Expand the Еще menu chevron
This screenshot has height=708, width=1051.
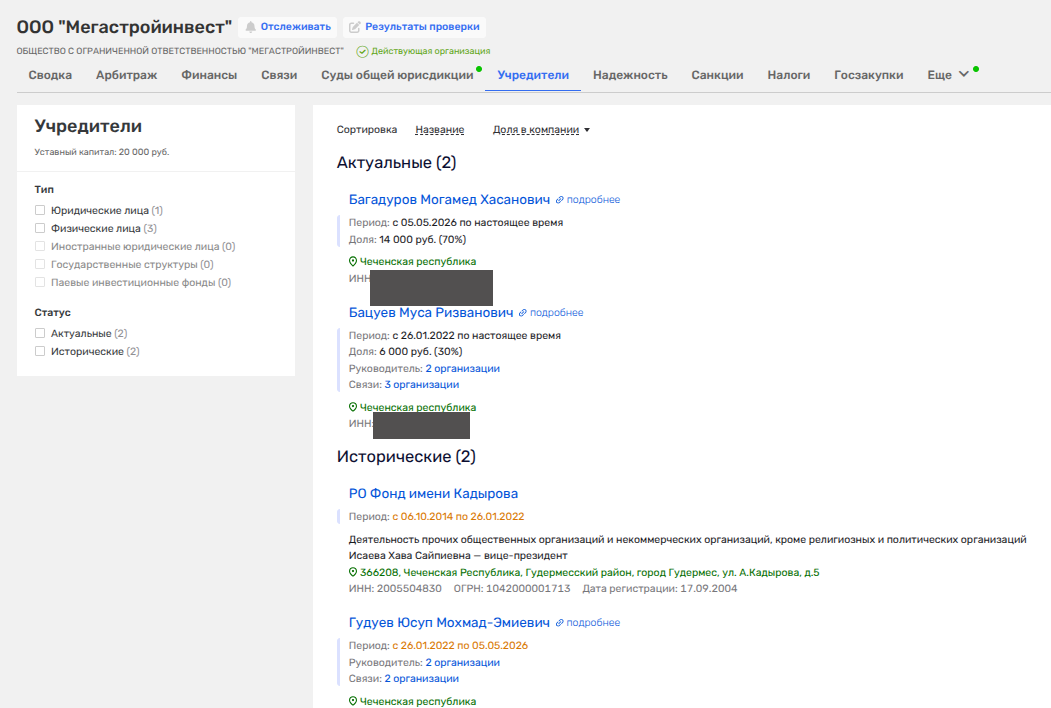point(963,74)
